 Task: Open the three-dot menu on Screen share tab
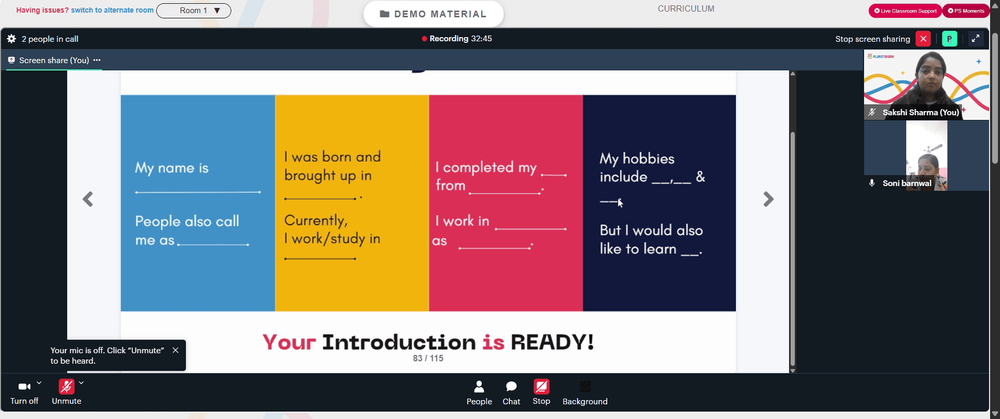point(97,60)
